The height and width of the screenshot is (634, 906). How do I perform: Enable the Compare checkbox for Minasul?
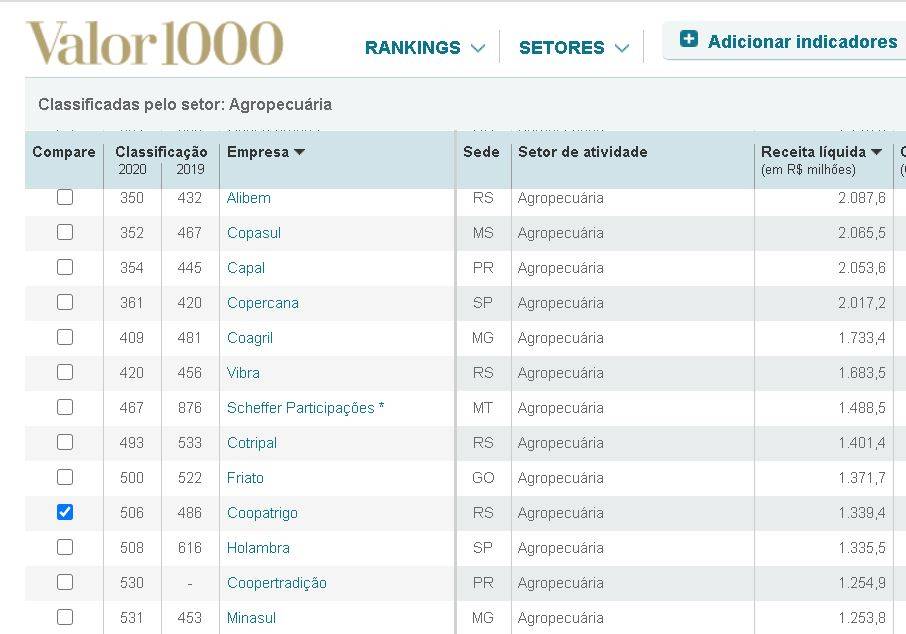coord(65,617)
